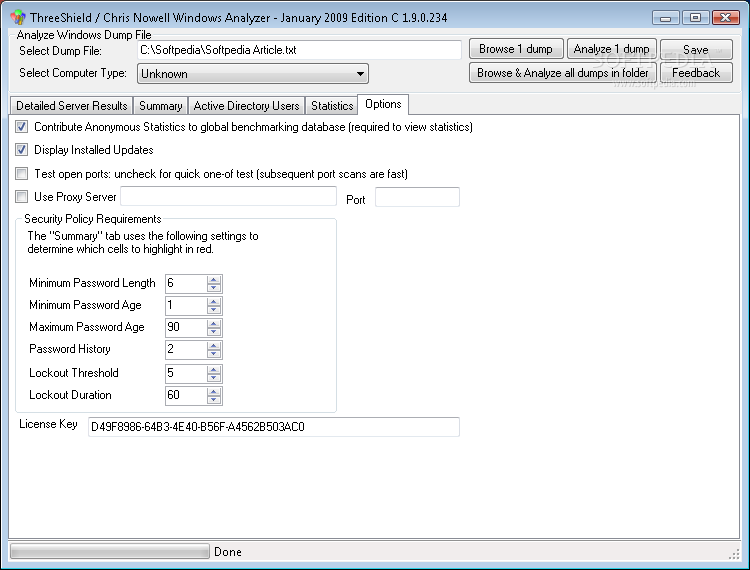This screenshot has width=750, height=570.
Task: Open the Summary tab
Action: tap(161, 106)
